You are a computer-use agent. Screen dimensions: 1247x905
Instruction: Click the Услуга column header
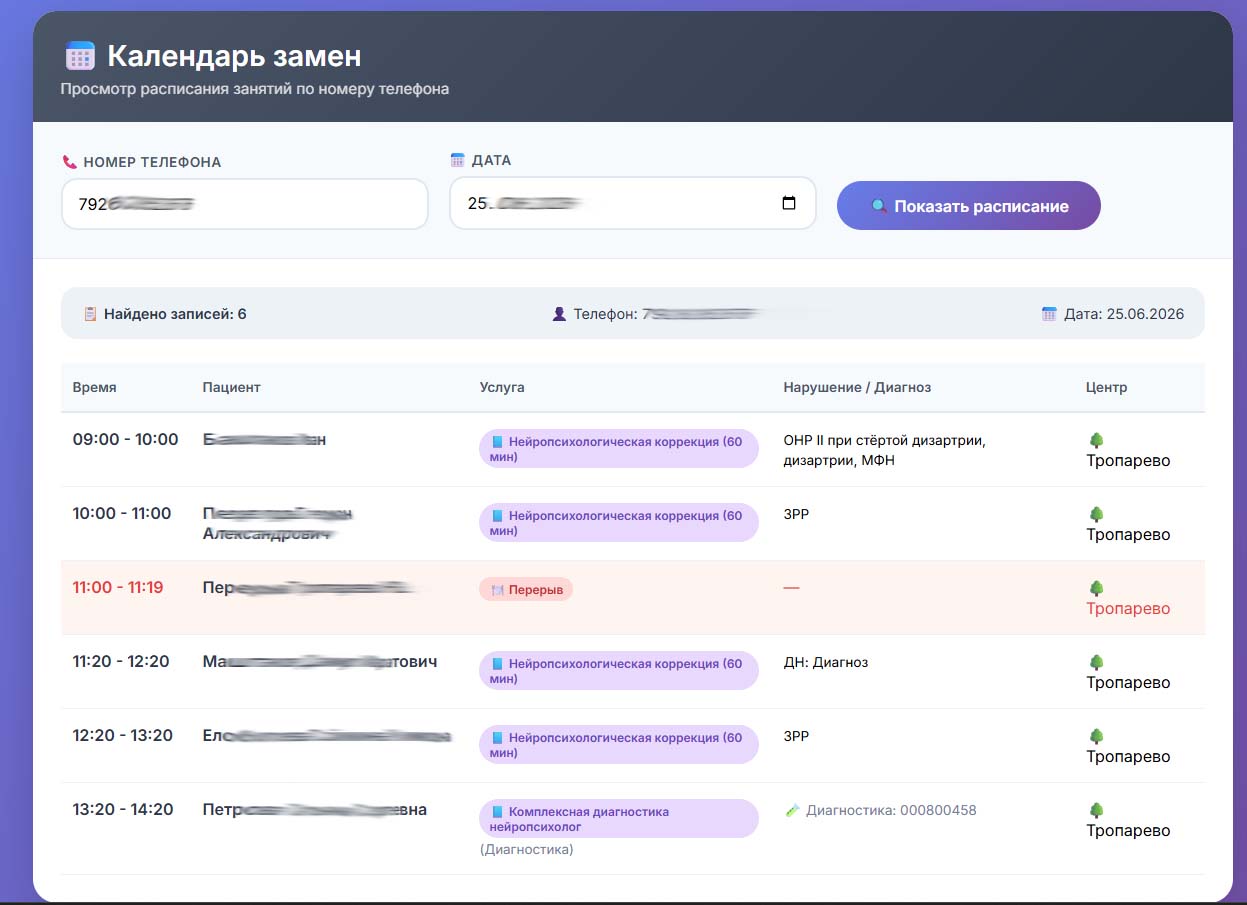click(502, 387)
